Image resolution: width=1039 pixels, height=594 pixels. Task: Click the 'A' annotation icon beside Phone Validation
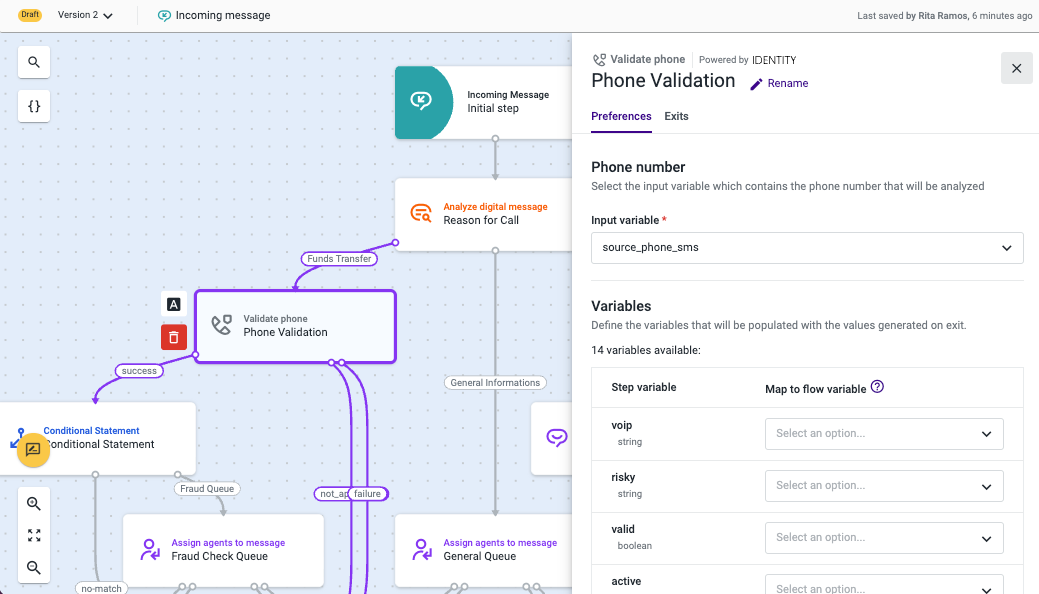click(x=174, y=304)
